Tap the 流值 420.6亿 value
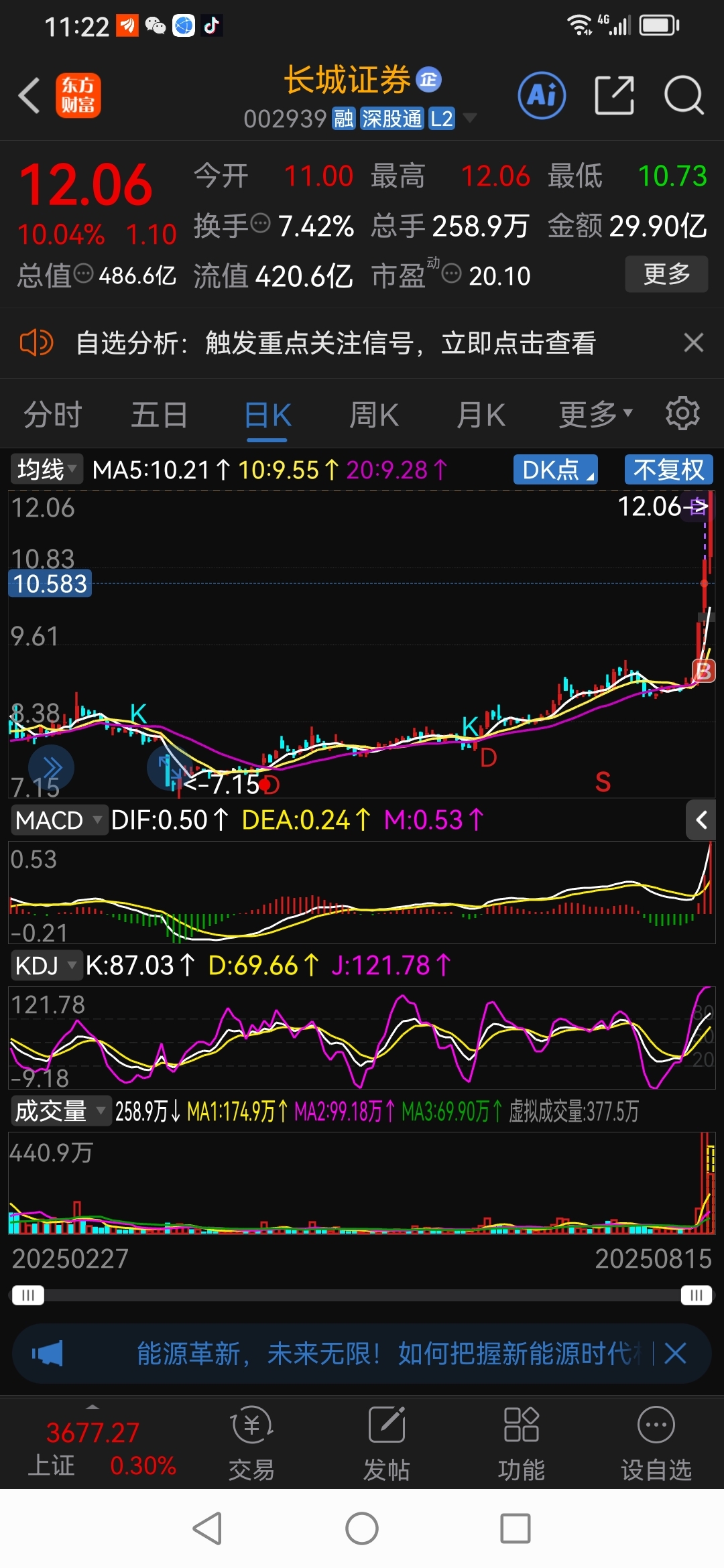 tap(304, 275)
